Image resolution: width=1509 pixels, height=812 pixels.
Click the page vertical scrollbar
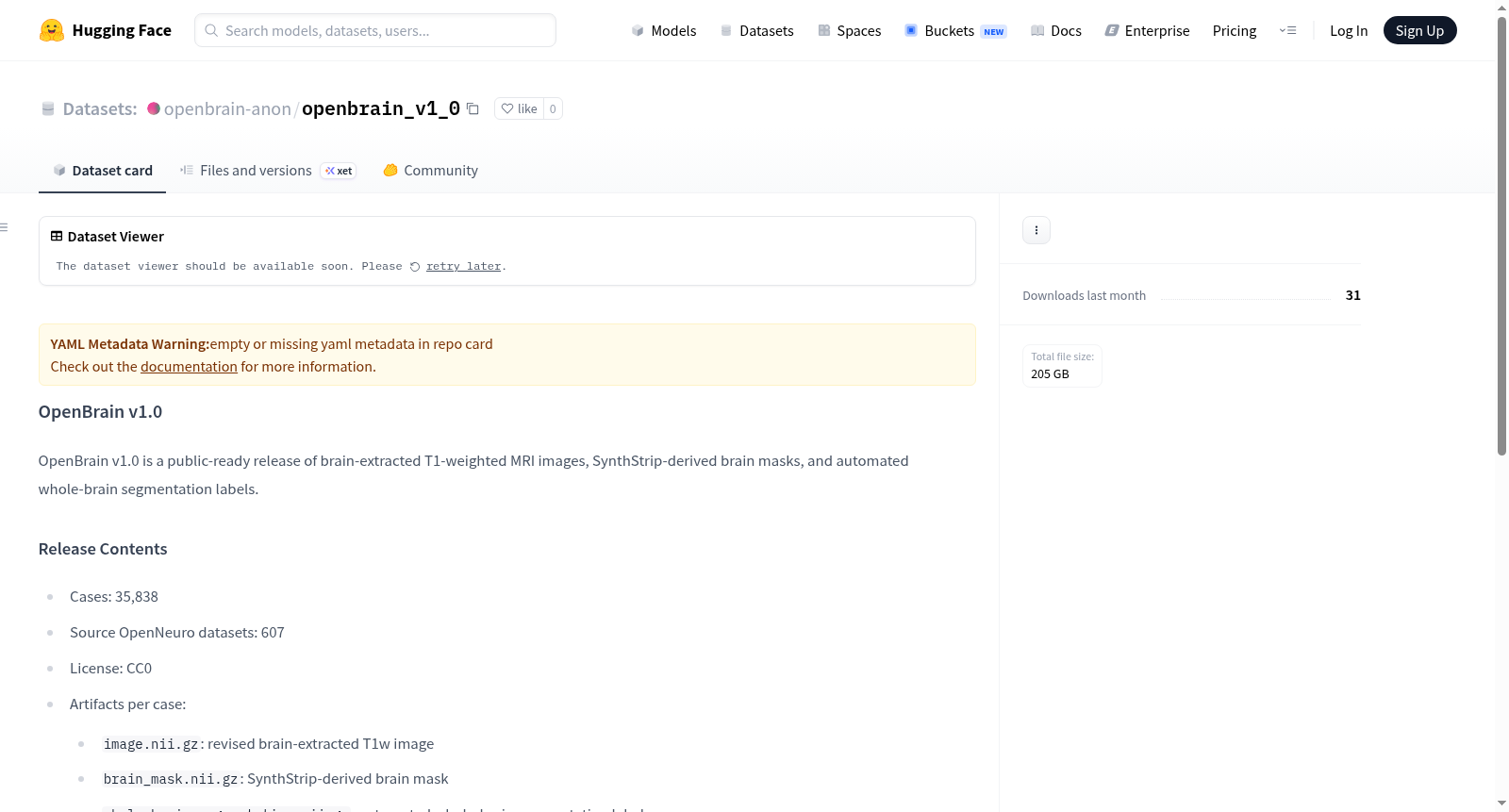[1501, 236]
